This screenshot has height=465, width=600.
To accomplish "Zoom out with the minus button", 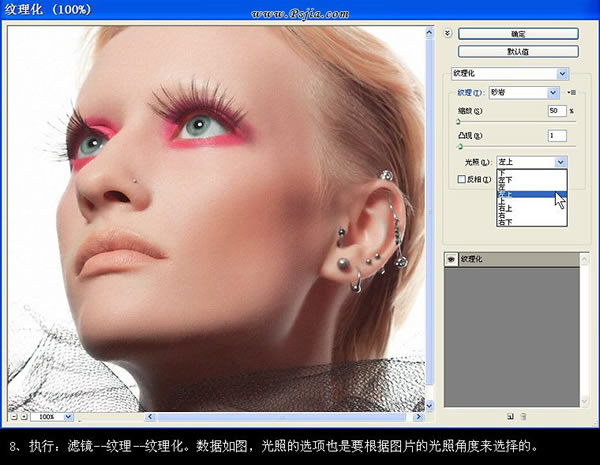I will (12, 414).
